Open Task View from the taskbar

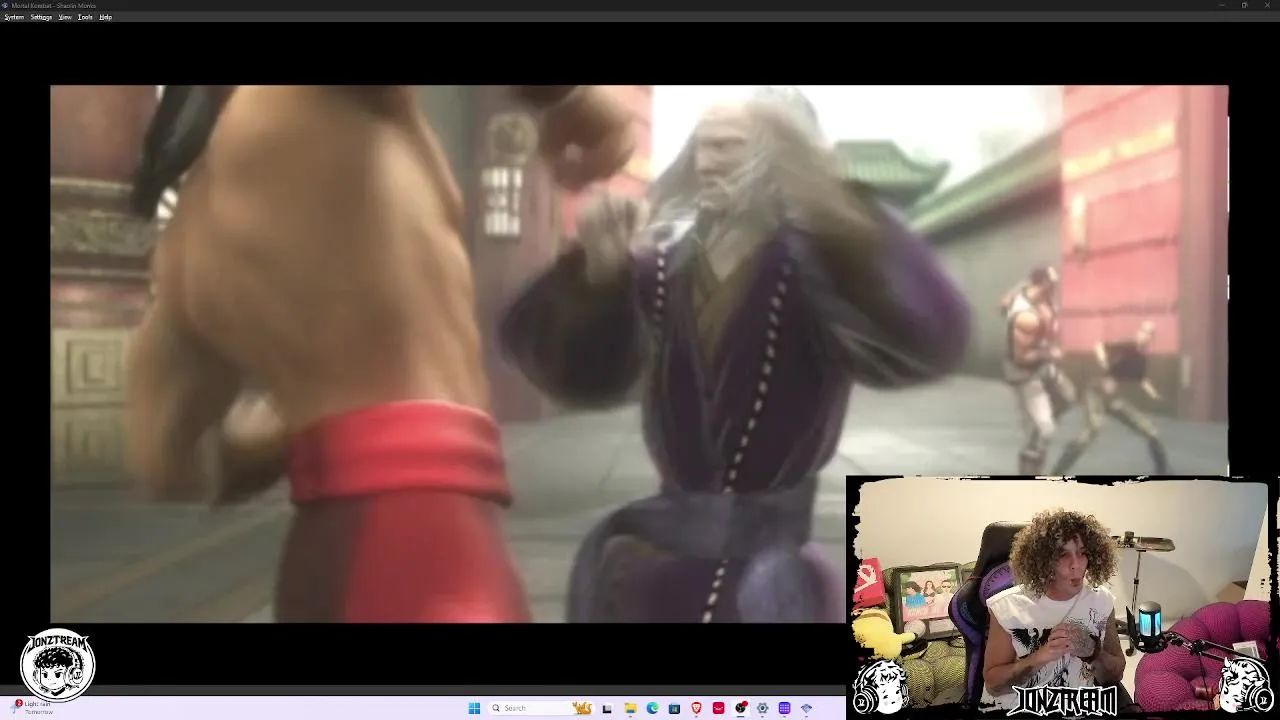click(x=606, y=708)
